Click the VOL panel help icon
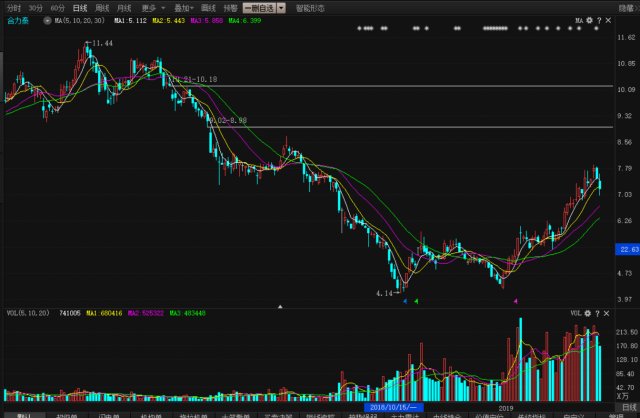Viewport: 640px width, 418px height. pos(597,313)
